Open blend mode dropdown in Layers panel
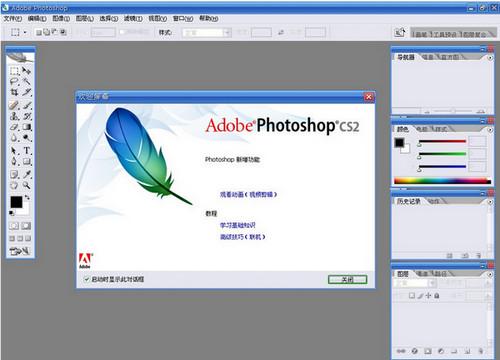 [x=415, y=283]
